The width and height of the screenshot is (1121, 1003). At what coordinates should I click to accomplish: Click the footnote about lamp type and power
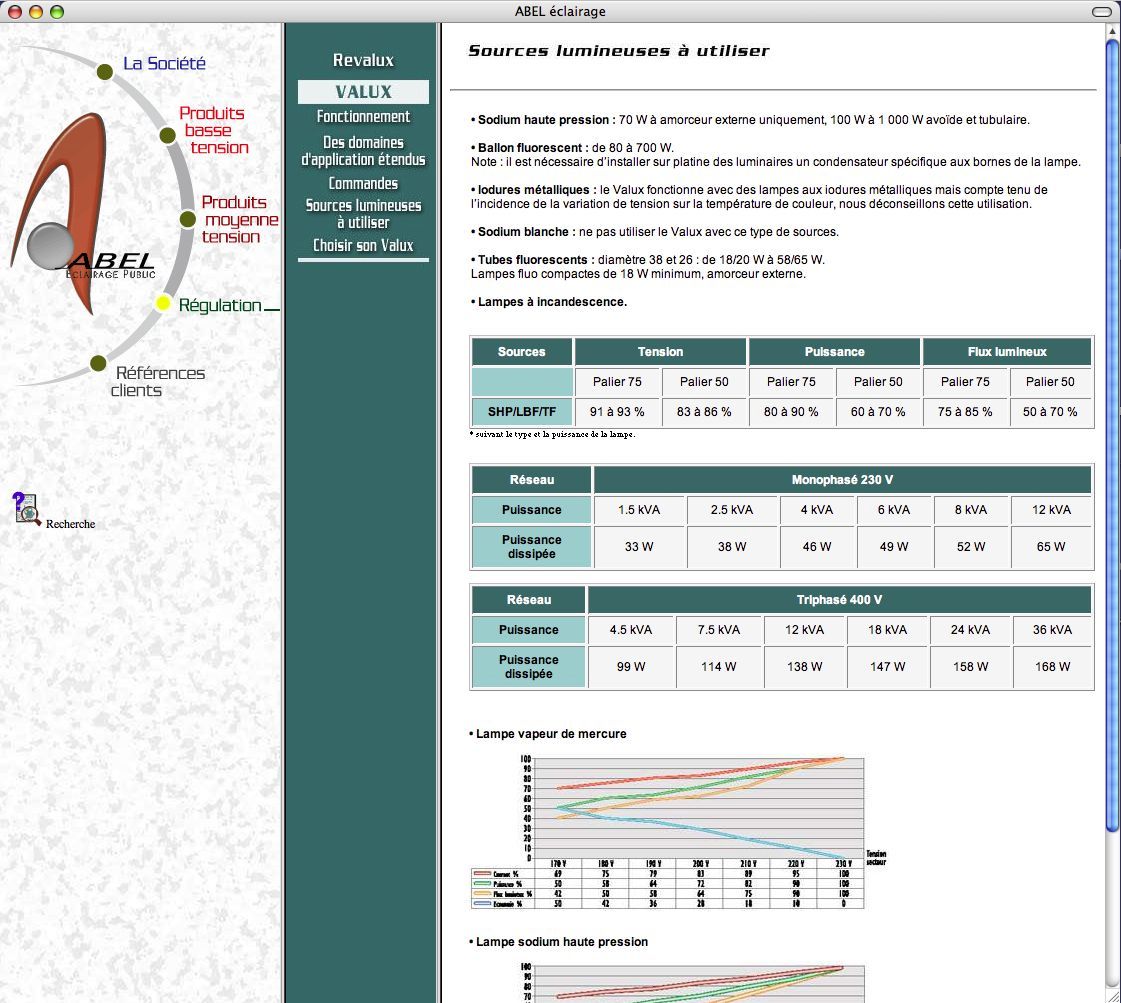[x=552, y=434]
